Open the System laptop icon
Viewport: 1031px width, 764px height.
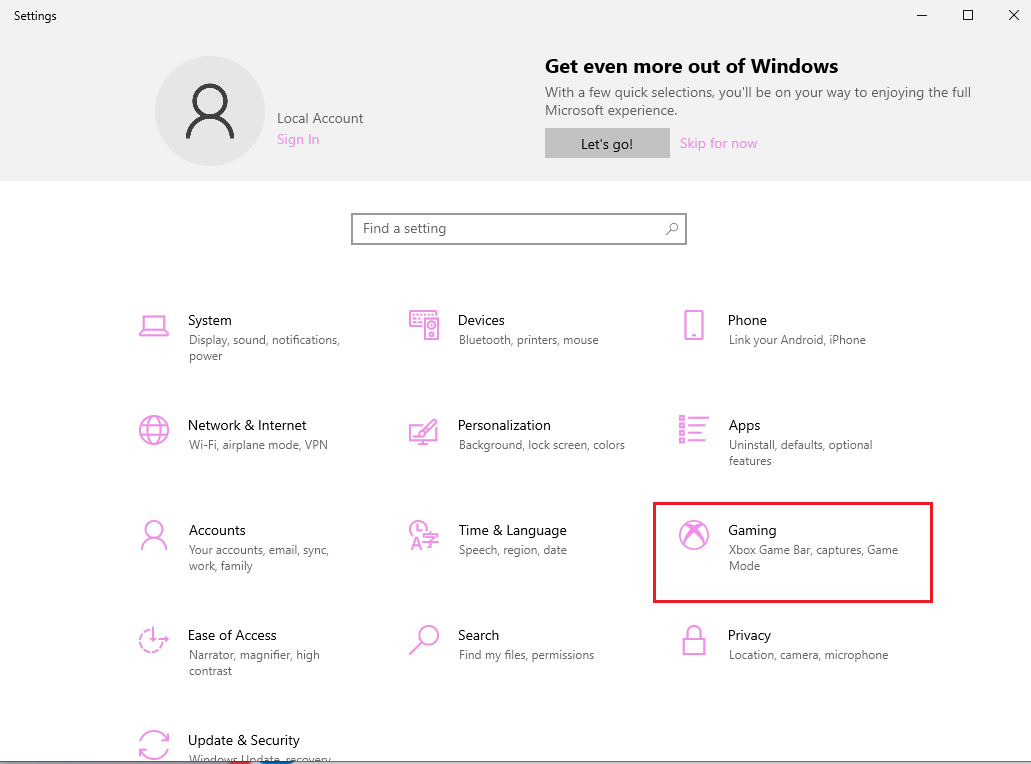[154, 325]
